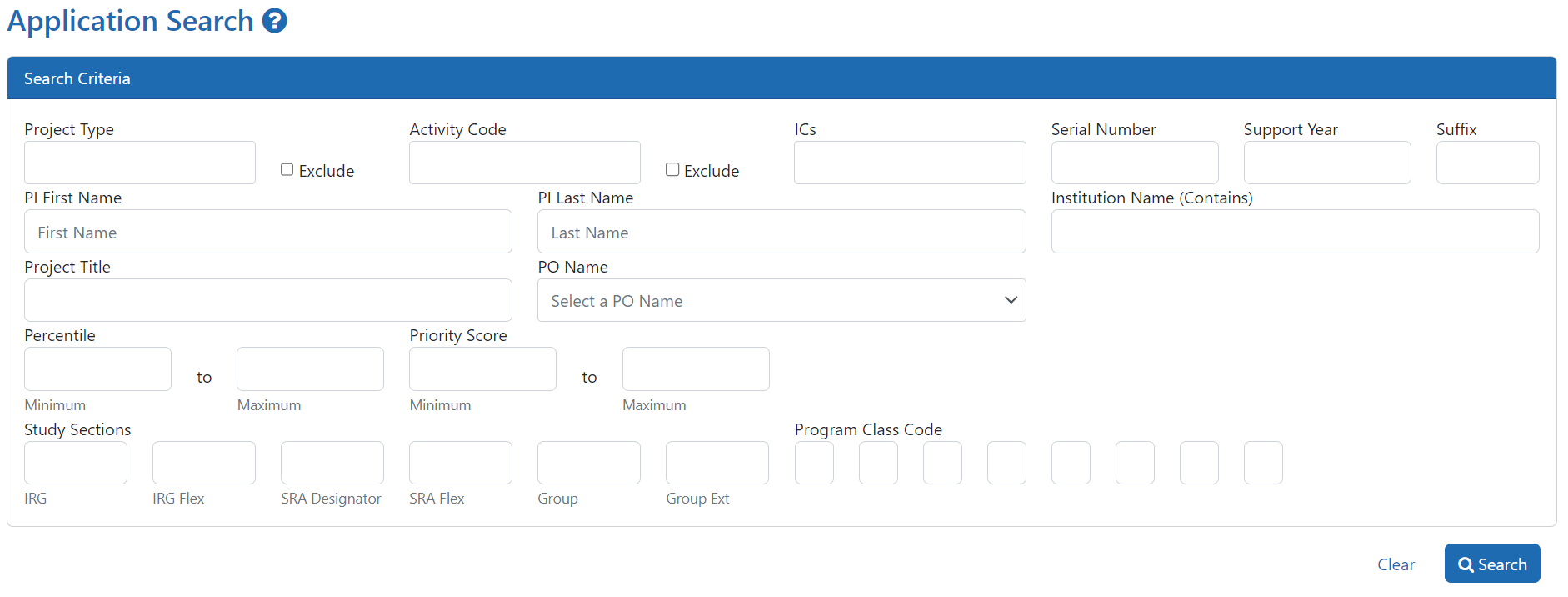The height and width of the screenshot is (597, 1568).
Task: Focus the PI First Name field
Action: (268, 232)
